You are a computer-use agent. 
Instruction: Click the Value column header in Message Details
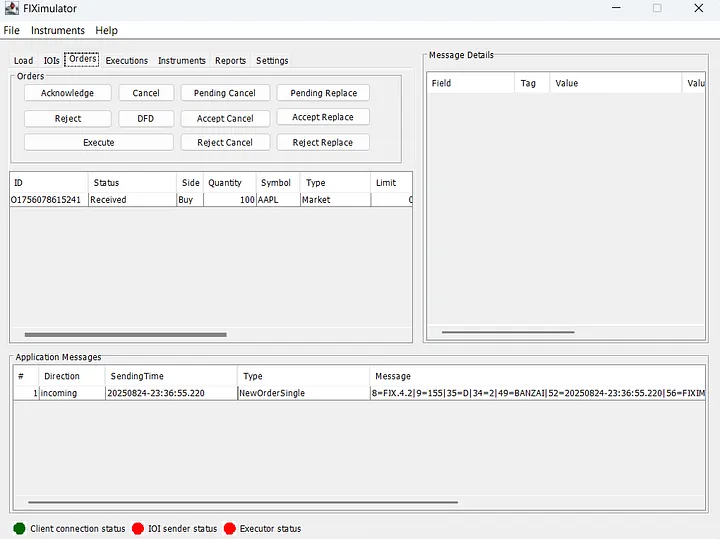coord(615,83)
